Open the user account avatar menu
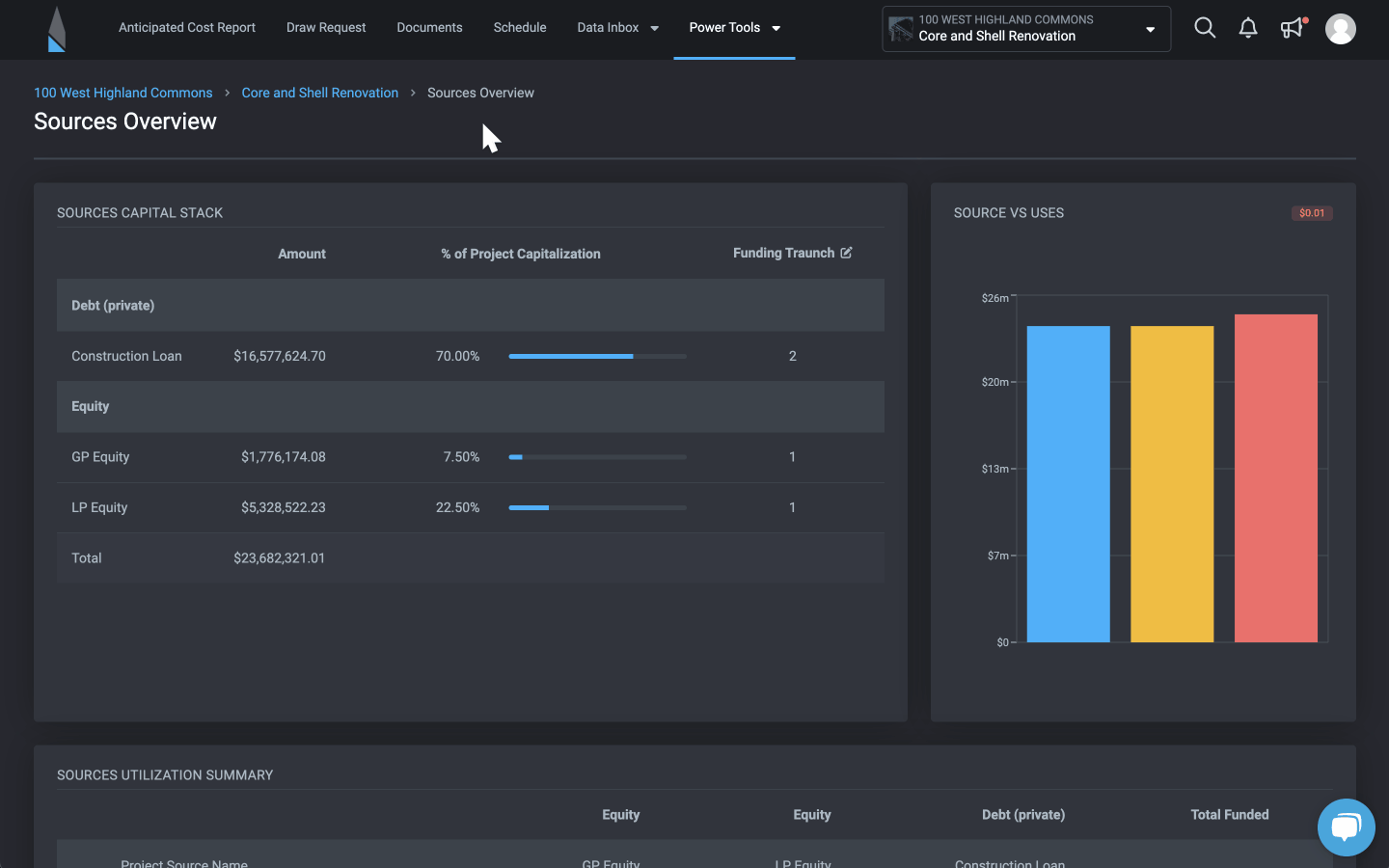The width and height of the screenshot is (1389, 868). click(1341, 28)
